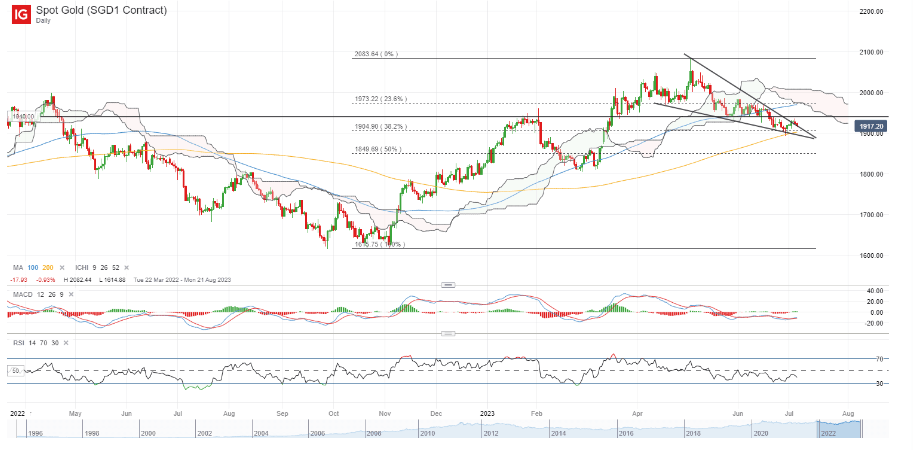
Task: Jump to 2004 in the navigator timeline
Action: tap(262, 434)
